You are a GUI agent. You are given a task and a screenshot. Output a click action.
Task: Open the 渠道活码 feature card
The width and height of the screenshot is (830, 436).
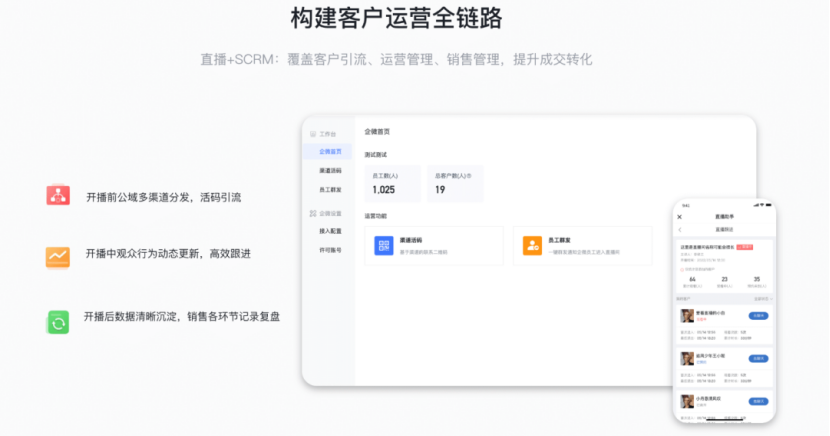point(434,246)
